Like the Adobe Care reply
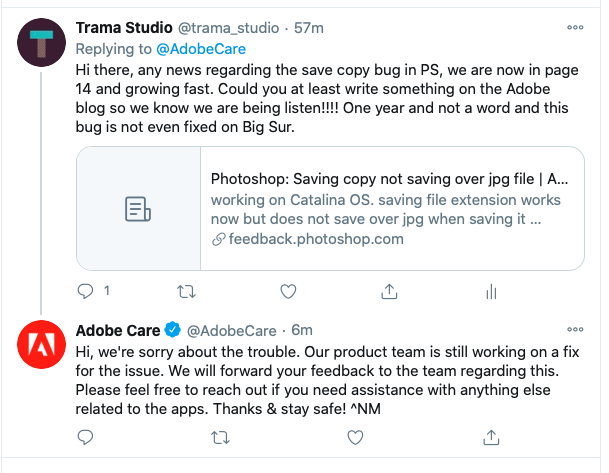Viewport: 609px width, 473px height. pos(355,438)
